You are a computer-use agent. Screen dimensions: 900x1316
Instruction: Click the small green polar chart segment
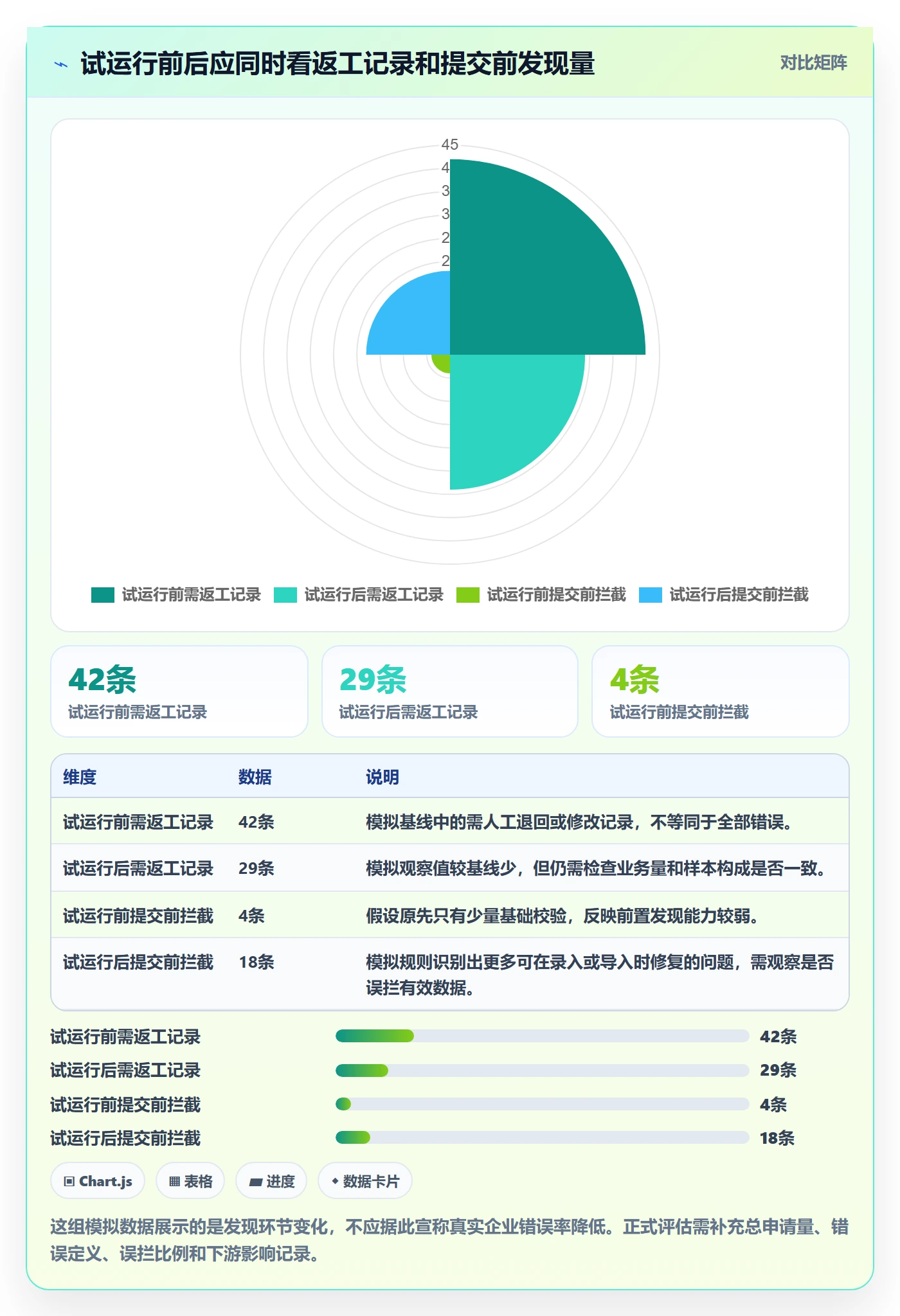442,362
